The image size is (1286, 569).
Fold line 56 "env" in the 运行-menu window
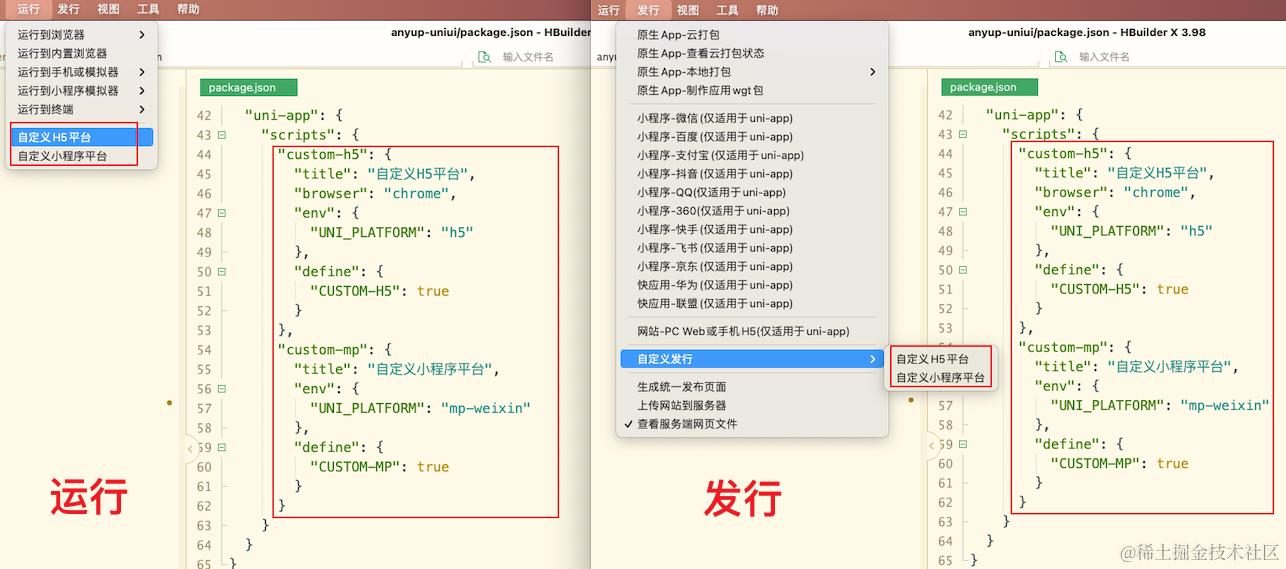click(222, 389)
